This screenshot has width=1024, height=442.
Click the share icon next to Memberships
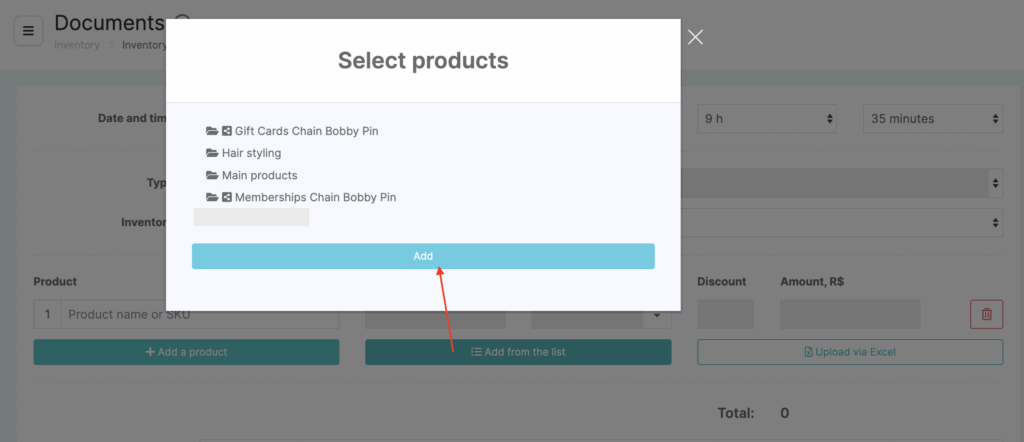coord(227,197)
